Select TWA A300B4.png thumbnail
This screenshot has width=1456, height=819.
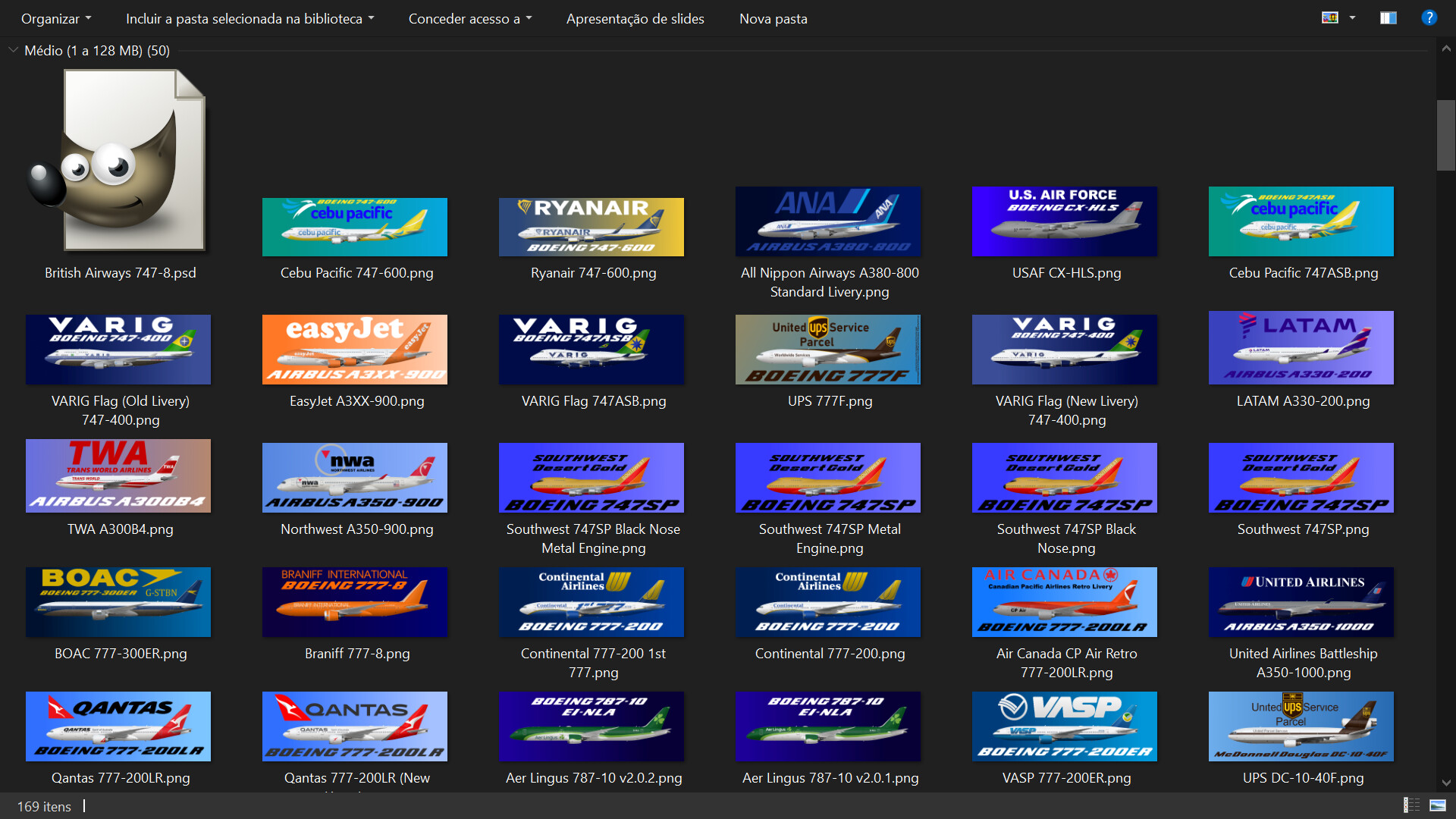[x=118, y=476]
